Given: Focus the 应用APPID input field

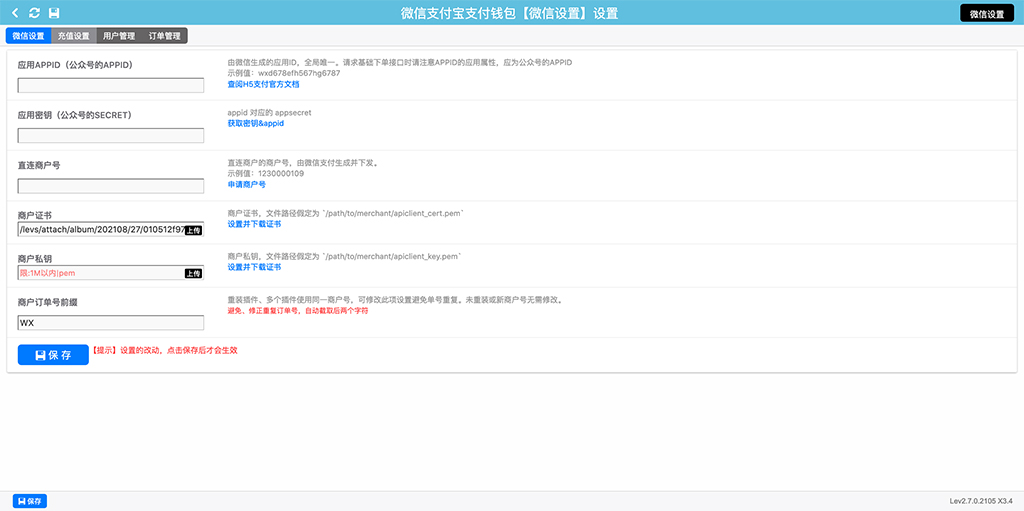Looking at the screenshot, I should (x=111, y=86).
